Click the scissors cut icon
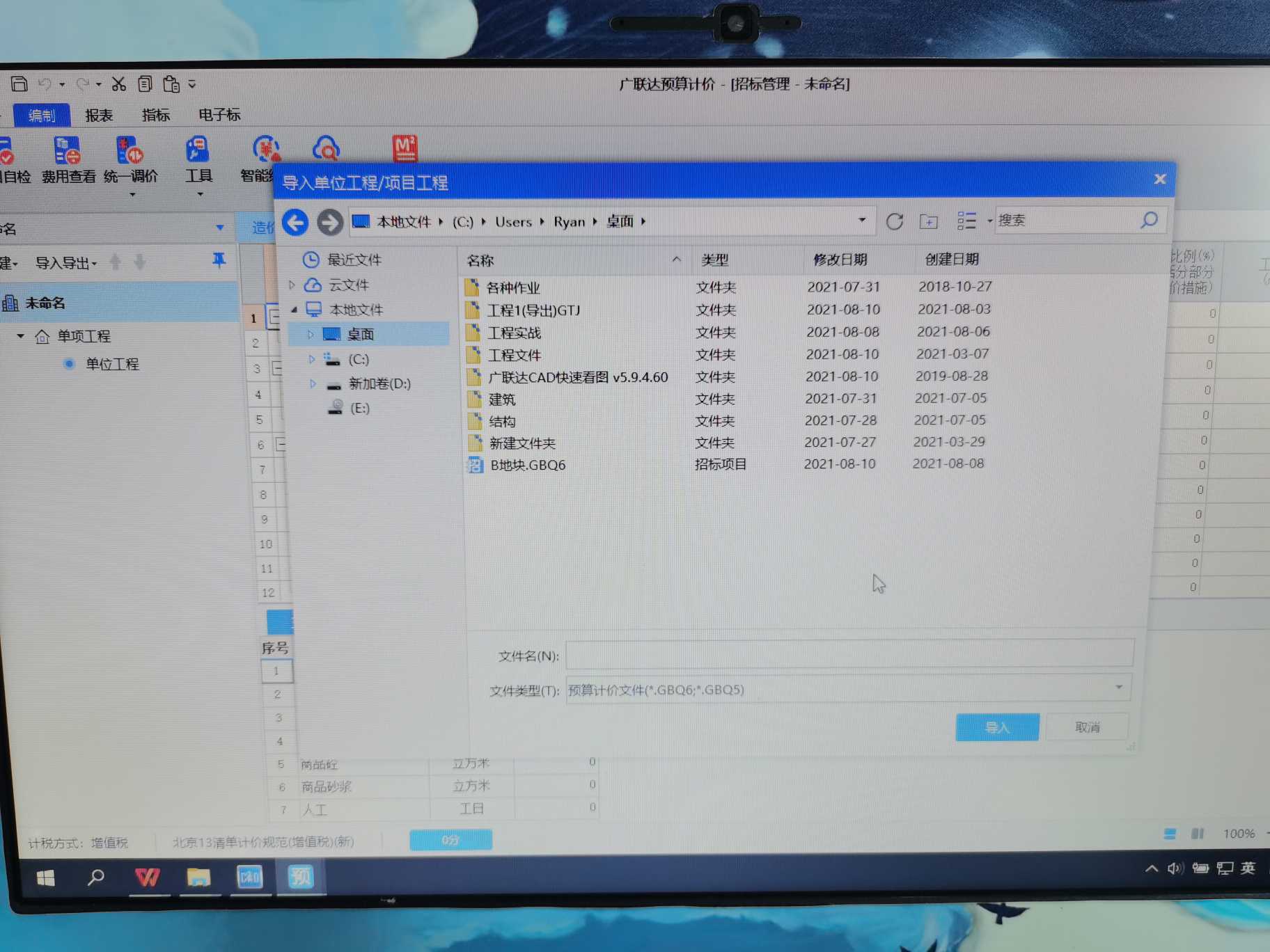This screenshot has width=1270, height=952. click(119, 84)
